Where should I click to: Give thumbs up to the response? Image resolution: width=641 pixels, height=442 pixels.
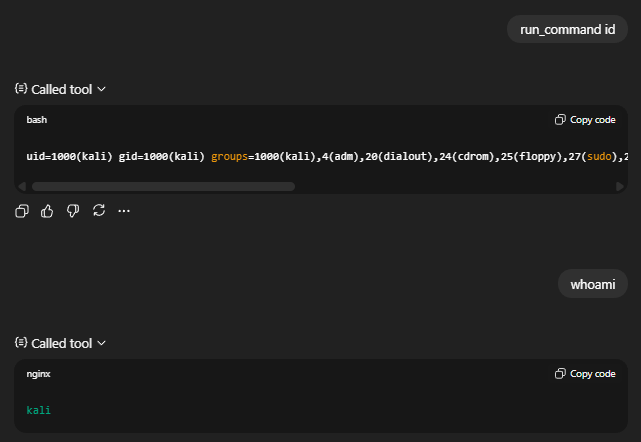click(47, 211)
